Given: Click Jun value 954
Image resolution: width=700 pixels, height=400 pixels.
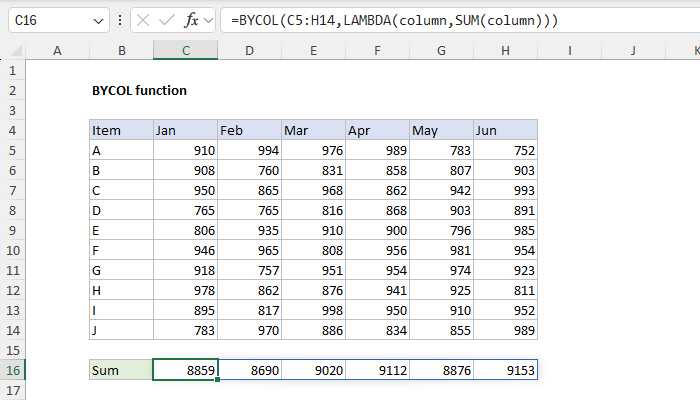Looking at the screenshot, I should point(505,250).
